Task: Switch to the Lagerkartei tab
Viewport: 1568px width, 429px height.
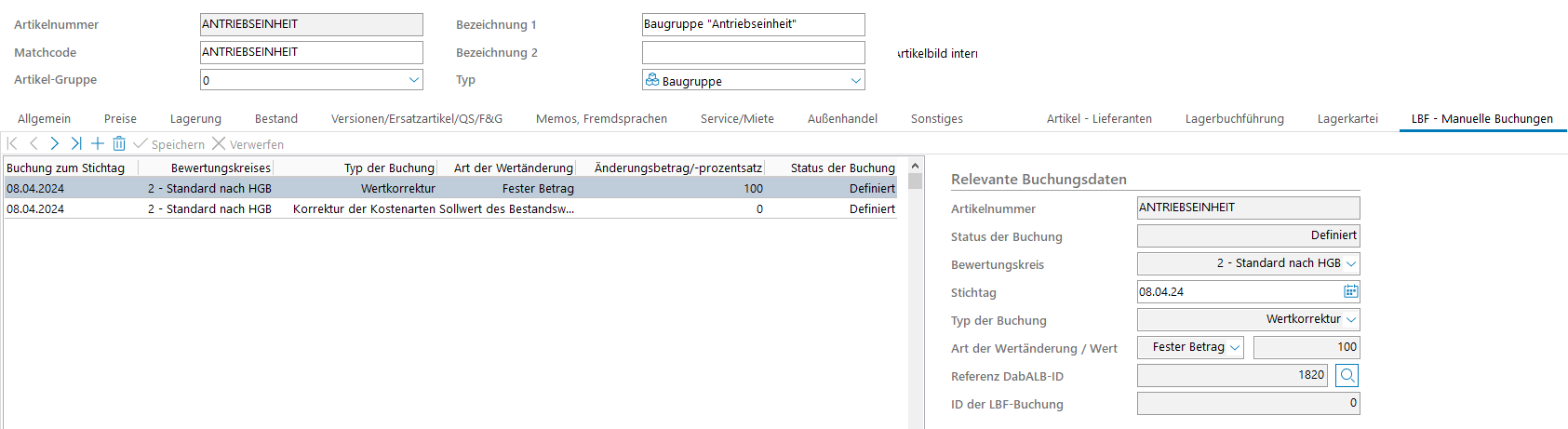Action: (1347, 118)
